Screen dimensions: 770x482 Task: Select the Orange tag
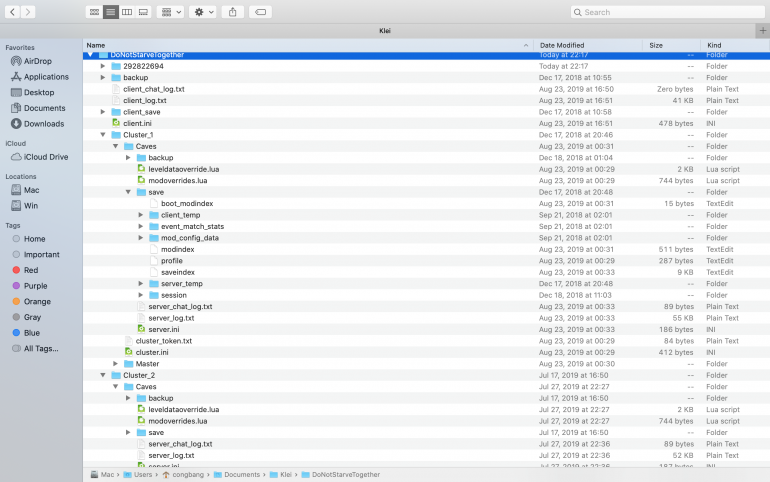(37, 302)
